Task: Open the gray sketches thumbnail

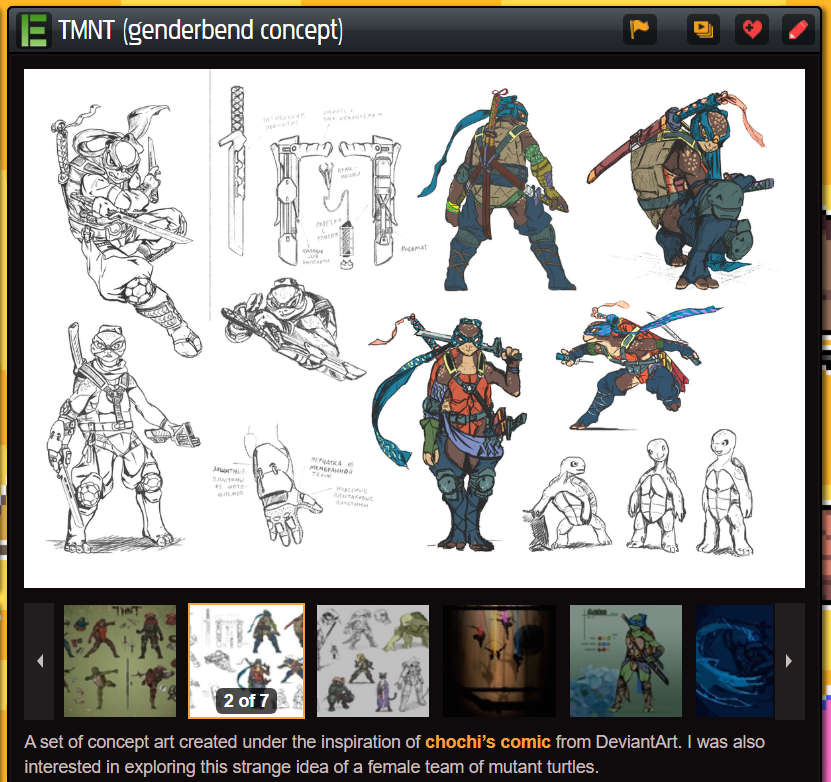Action: pyautogui.click(x=373, y=661)
